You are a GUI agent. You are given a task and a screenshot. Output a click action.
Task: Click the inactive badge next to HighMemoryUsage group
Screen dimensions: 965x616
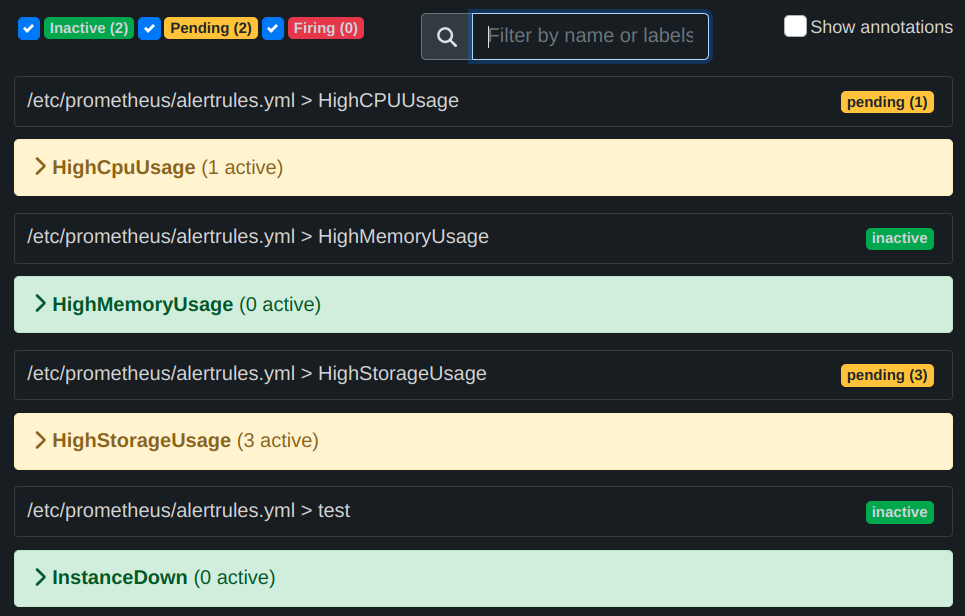[x=899, y=238]
